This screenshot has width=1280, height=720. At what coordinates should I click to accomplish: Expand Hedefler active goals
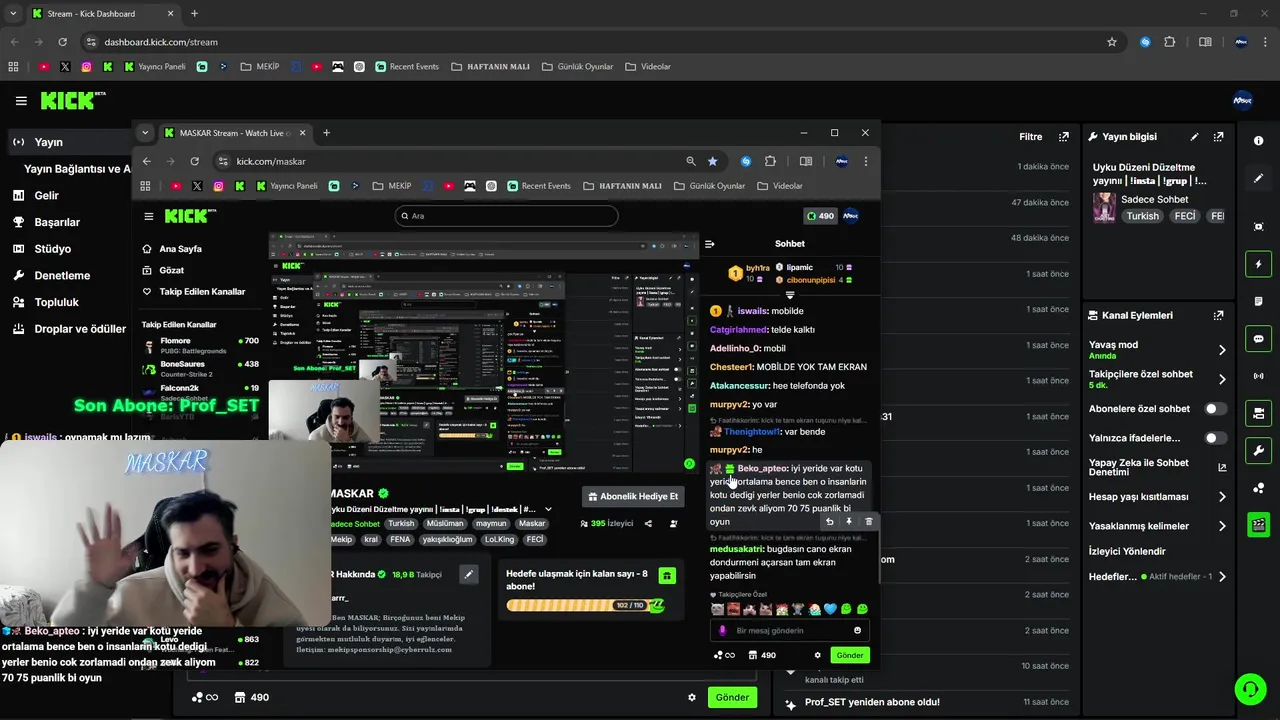click(1222, 577)
